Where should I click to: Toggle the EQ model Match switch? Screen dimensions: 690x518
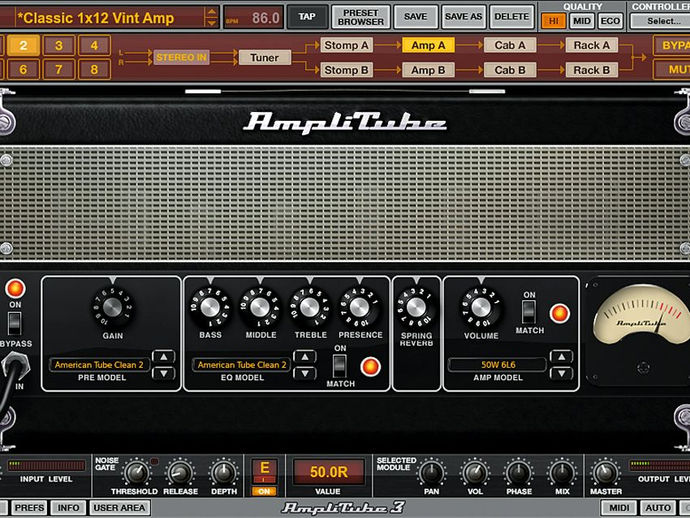click(339, 366)
